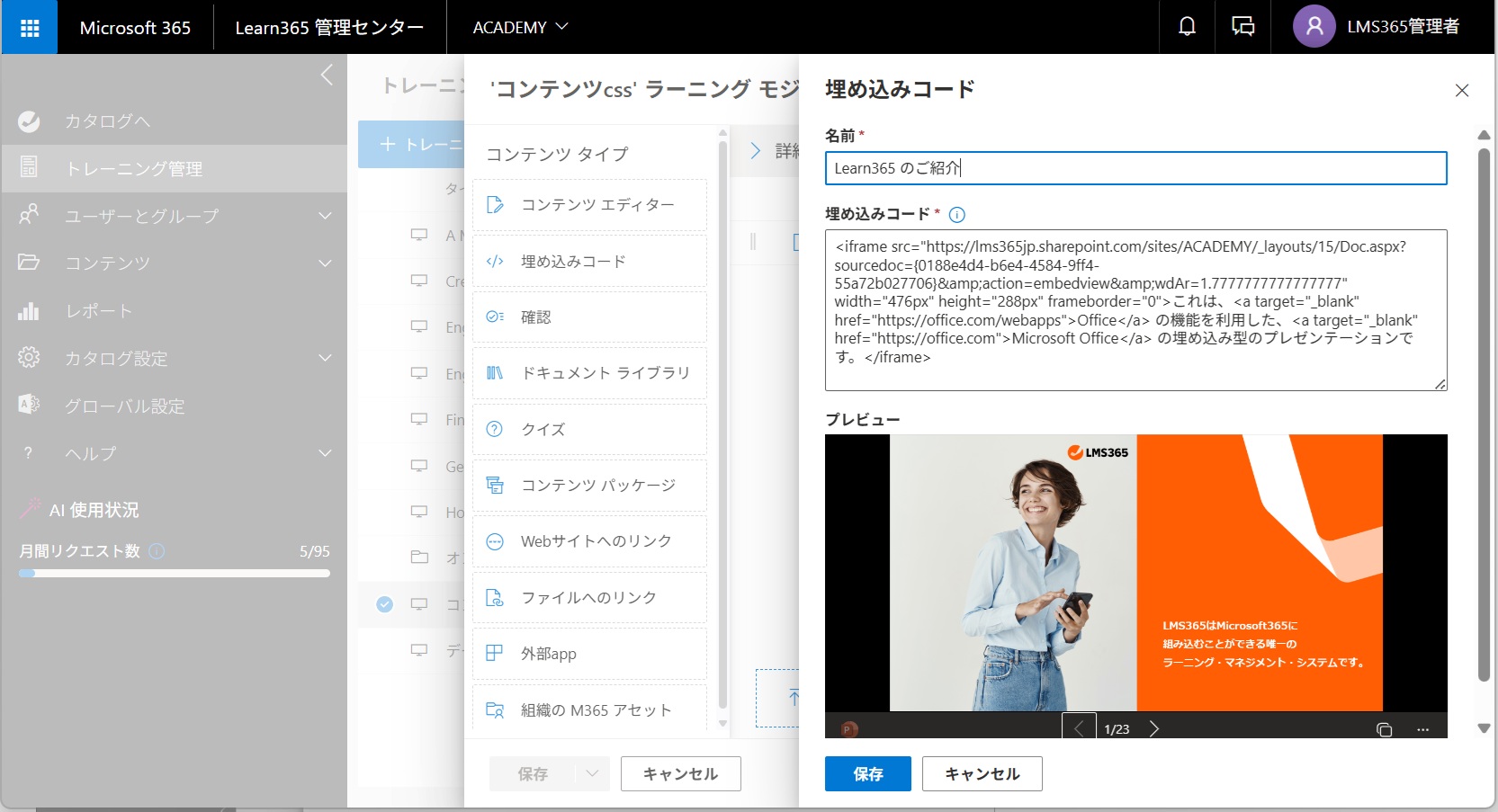
Task: Show info for 月間リクエスト数
Action: (157, 551)
